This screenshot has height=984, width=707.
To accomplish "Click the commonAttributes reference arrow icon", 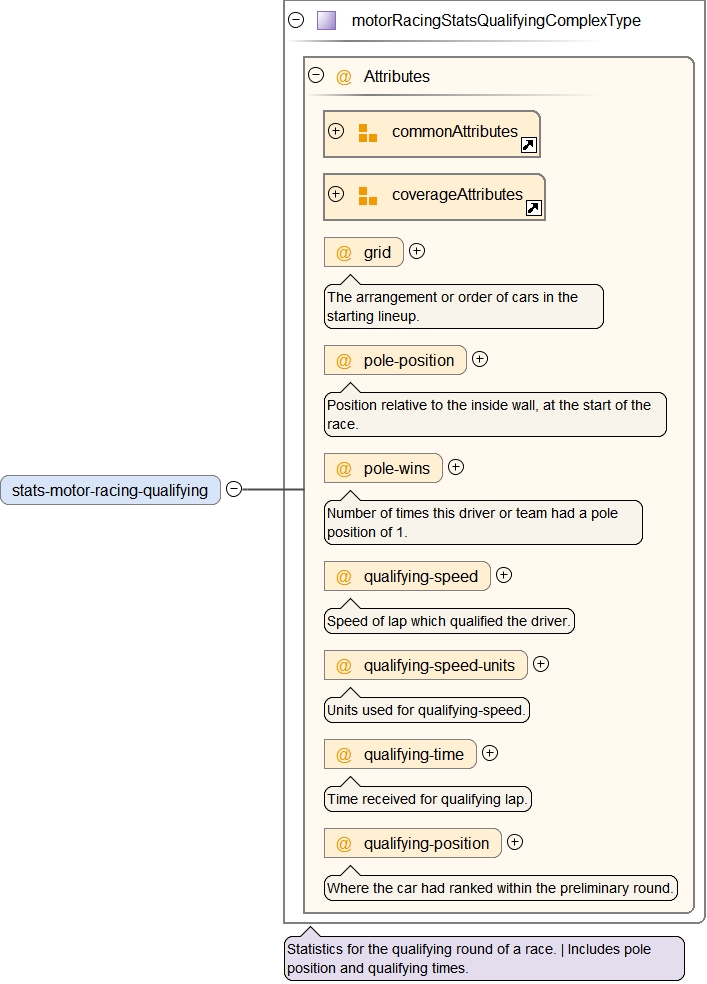I will (x=529, y=145).
